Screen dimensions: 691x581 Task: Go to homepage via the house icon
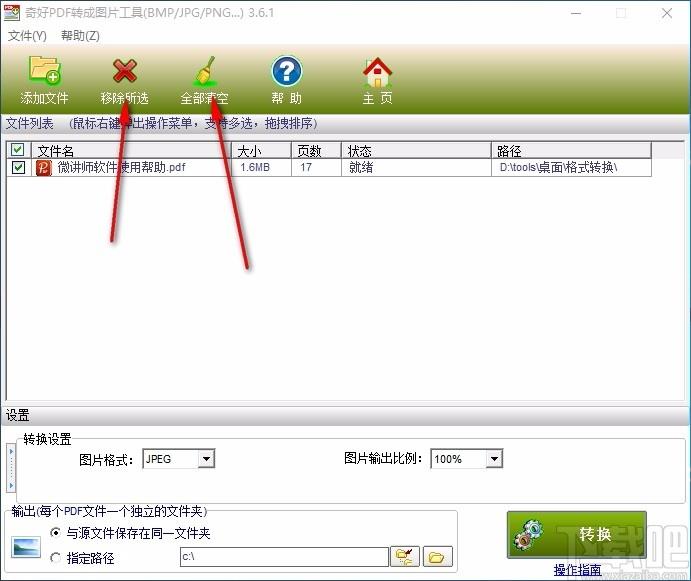377,71
